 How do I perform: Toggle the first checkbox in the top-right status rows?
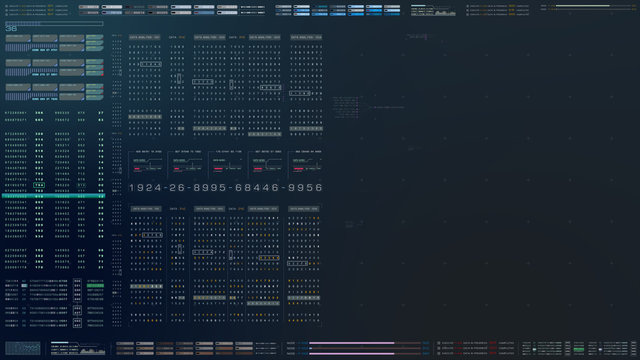coord(467,7)
